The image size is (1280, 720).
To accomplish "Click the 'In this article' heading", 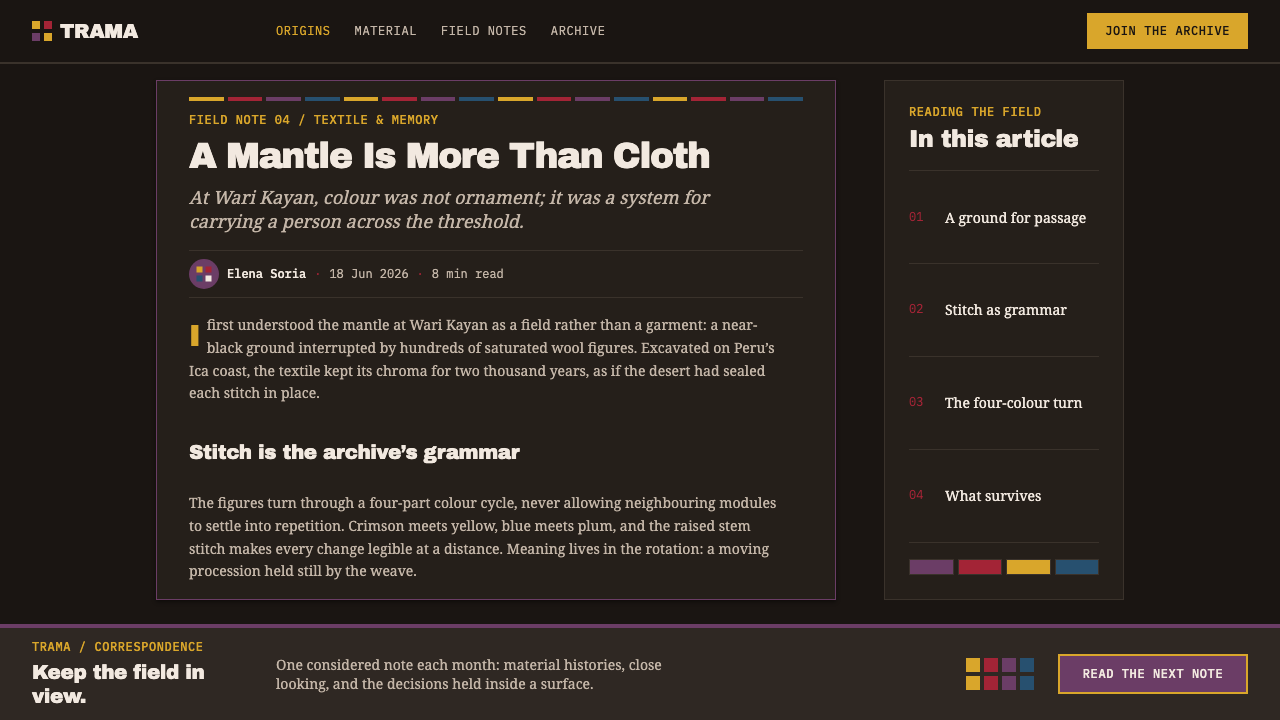I will click(x=993, y=139).
